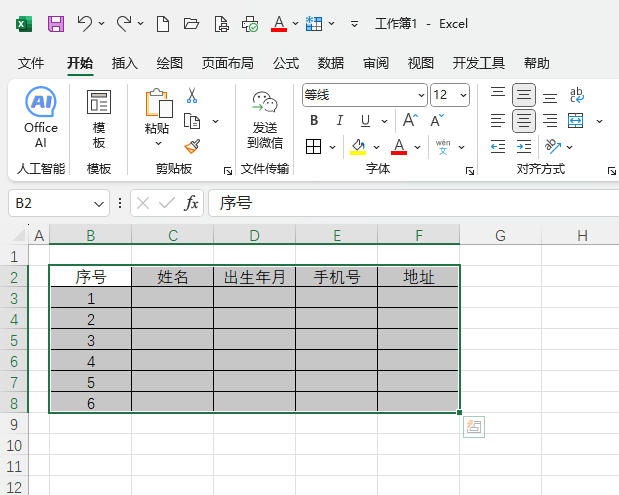Decrease the font size

click(x=437, y=120)
